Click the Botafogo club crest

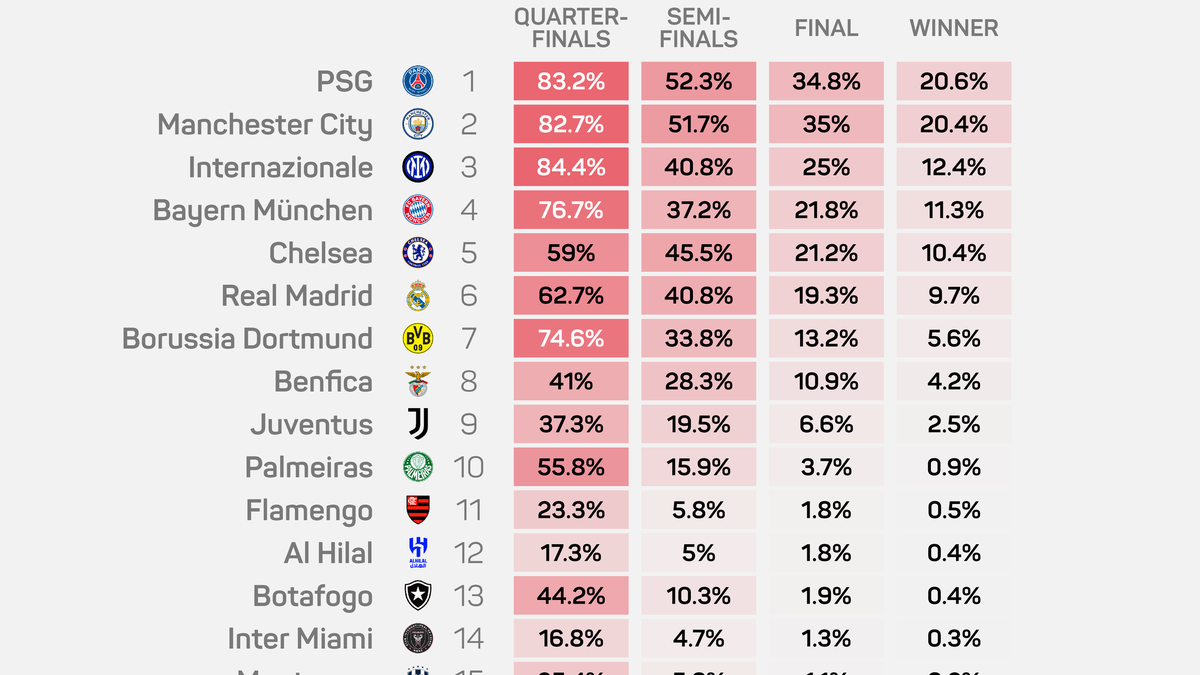tap(418, 596)
